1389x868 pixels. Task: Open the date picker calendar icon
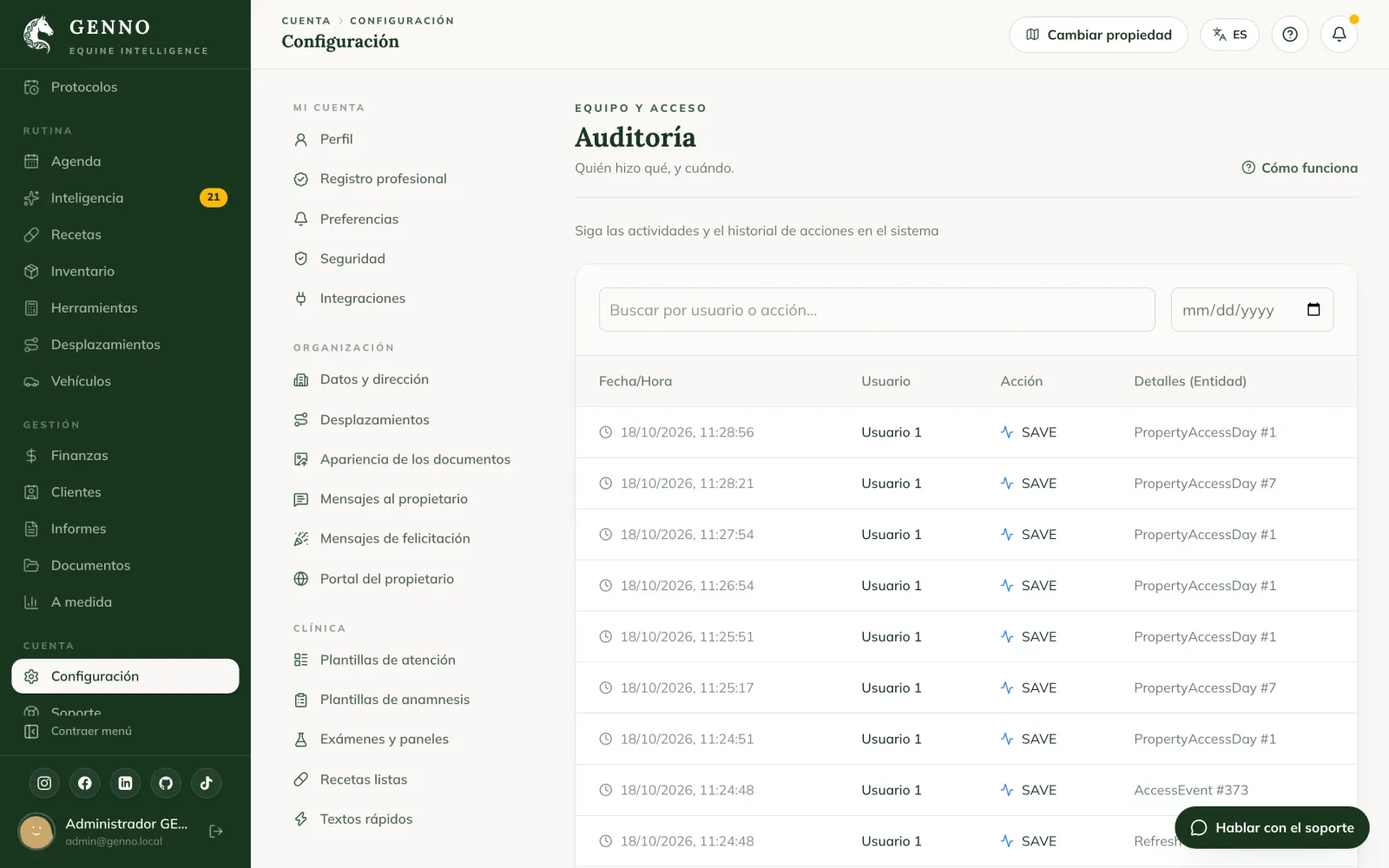pyautogui.click(x=1313, y=310)
